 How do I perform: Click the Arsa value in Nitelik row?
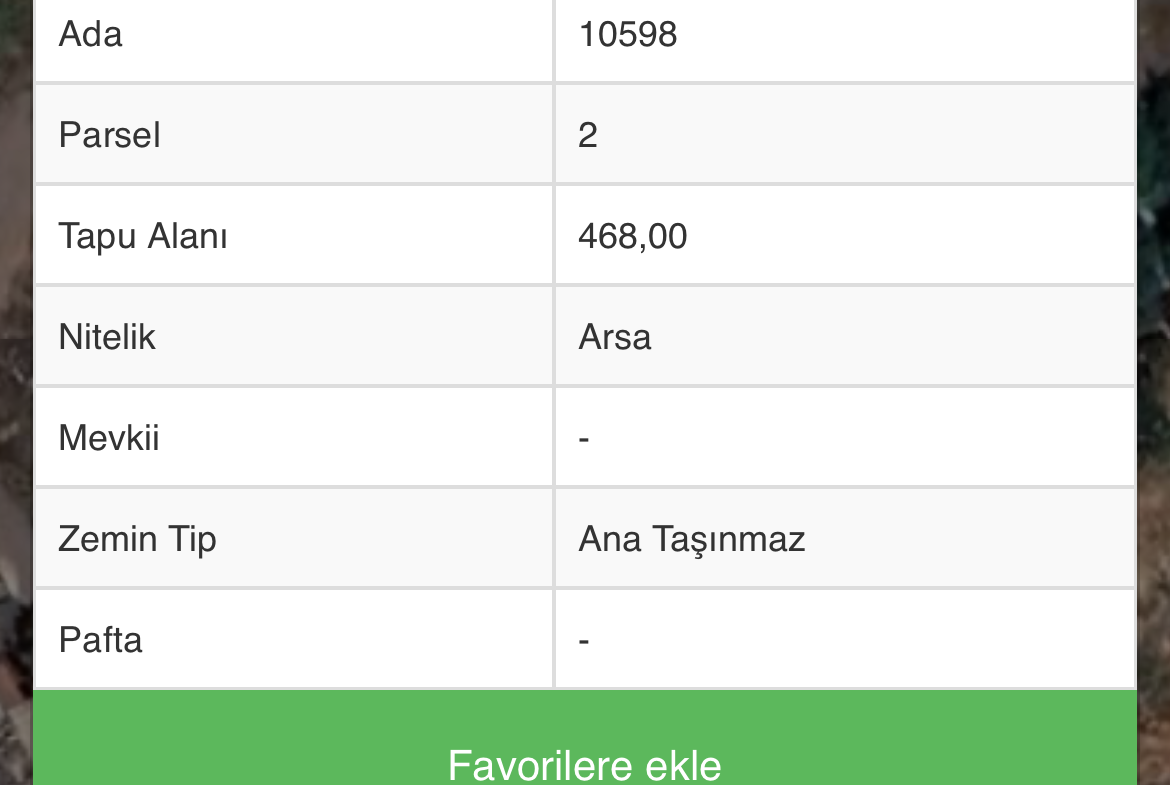coord(615,337)
